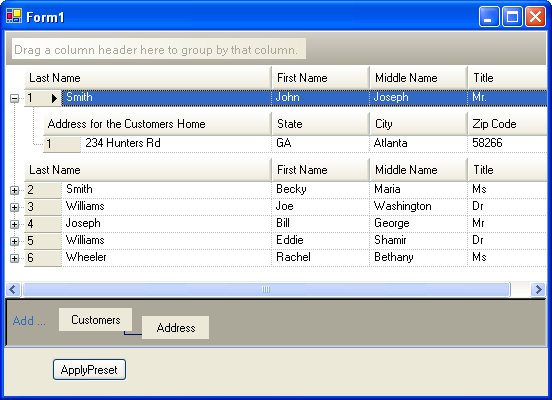Image resolution: width=552 pixels, height=400 pixels.
Task: Click the row 1 current-record arrow indicator
Action: click(54, 98)
